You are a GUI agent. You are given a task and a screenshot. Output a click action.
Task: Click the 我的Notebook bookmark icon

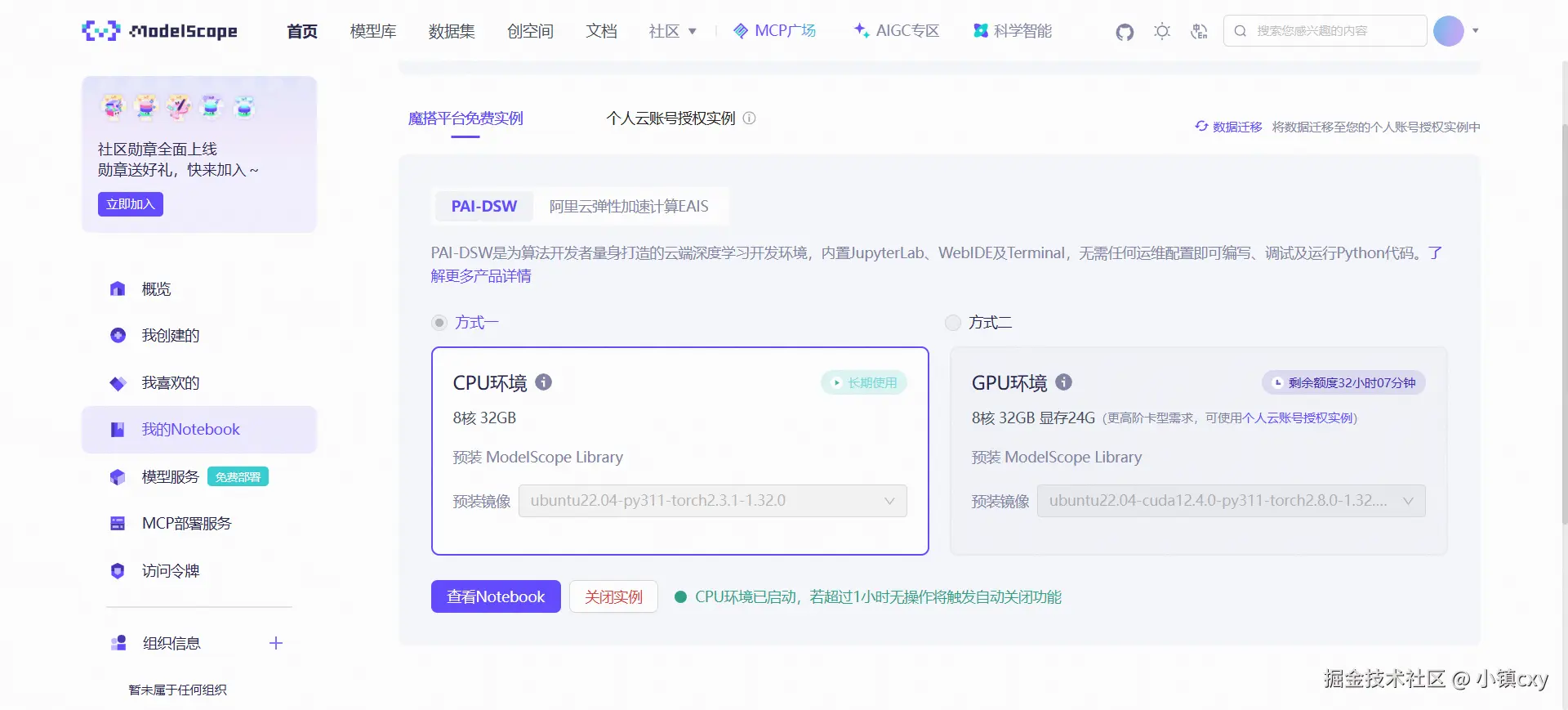point(118,429)
